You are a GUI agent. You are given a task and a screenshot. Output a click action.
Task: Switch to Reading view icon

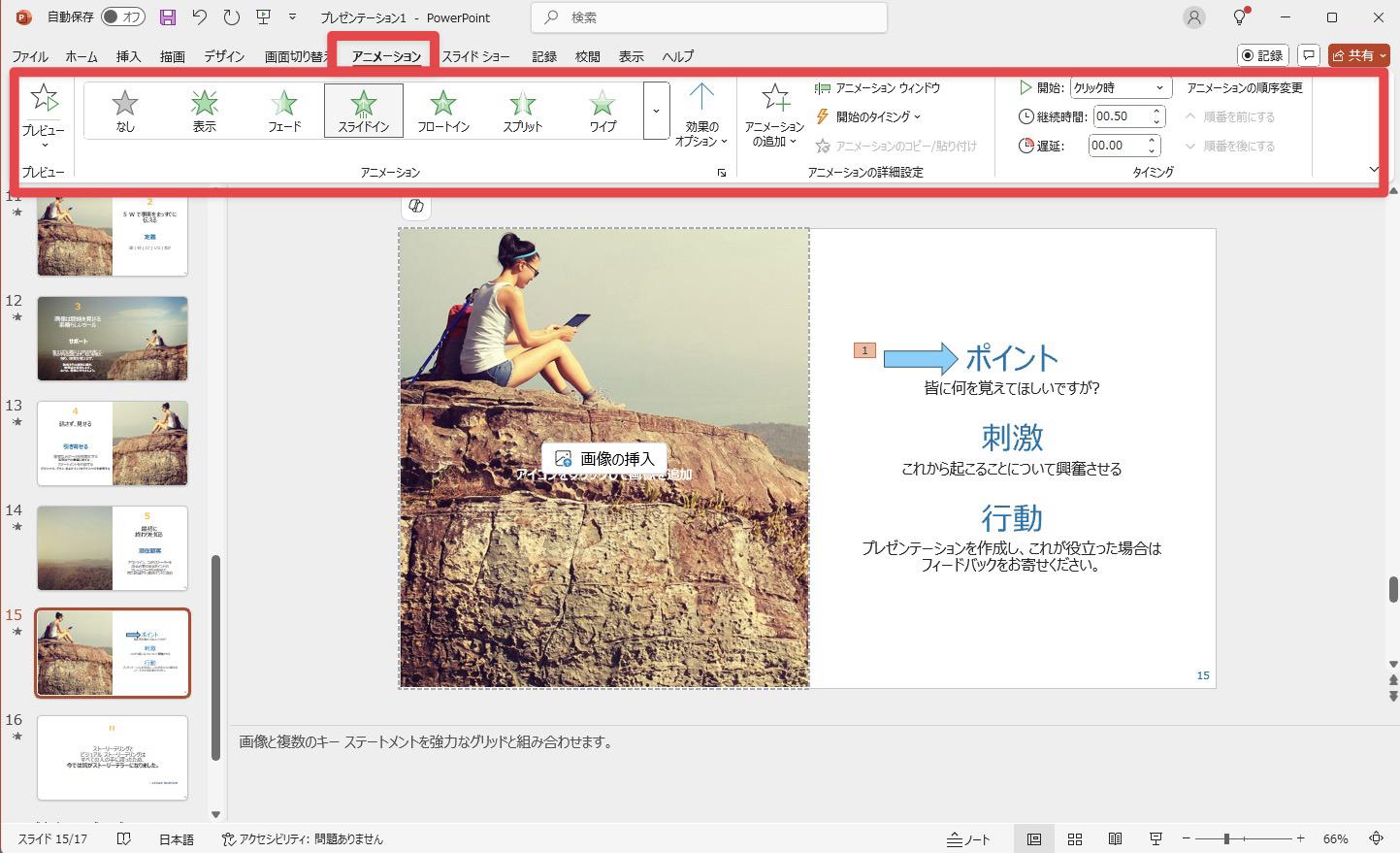(x=1115, y=838)
